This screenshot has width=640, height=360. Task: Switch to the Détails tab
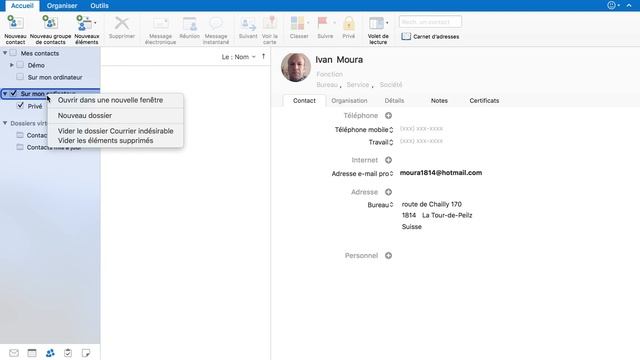click(394, 100)
